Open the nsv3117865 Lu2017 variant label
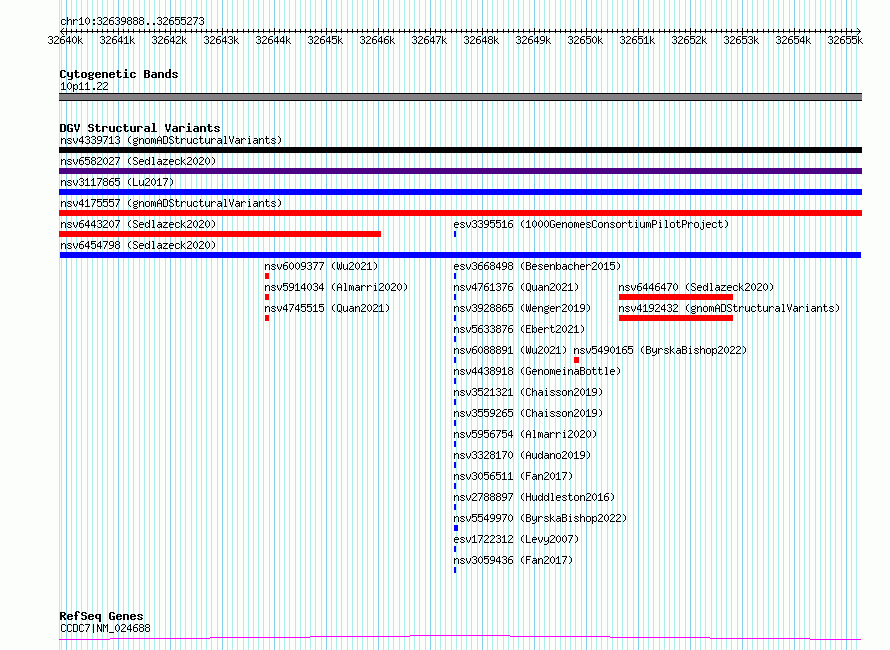 (117, 182)
